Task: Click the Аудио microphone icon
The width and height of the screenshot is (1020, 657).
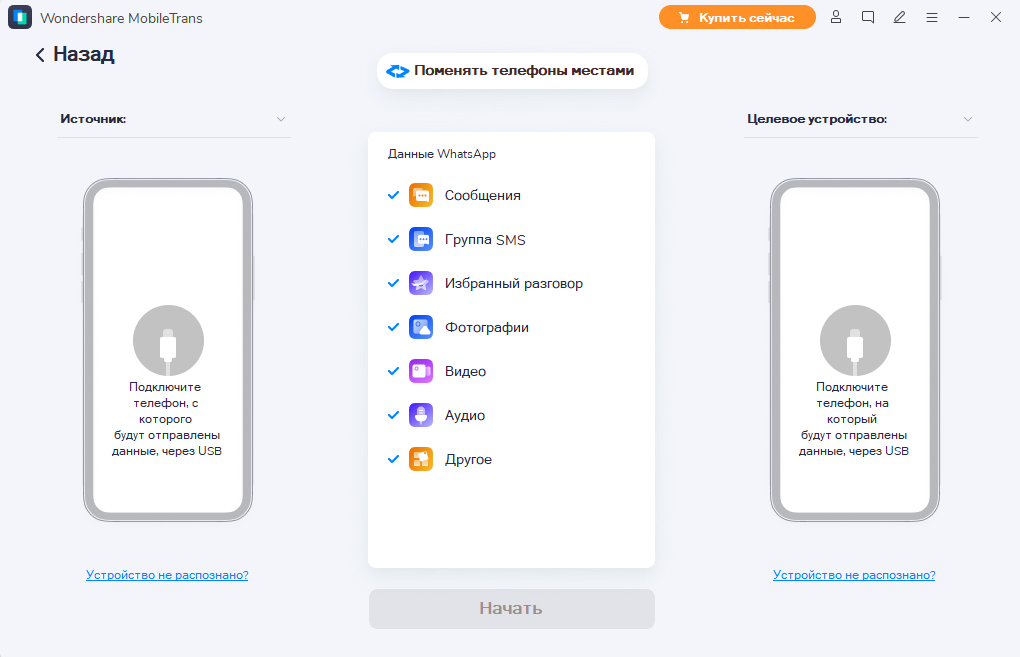Action: (421, 415)
